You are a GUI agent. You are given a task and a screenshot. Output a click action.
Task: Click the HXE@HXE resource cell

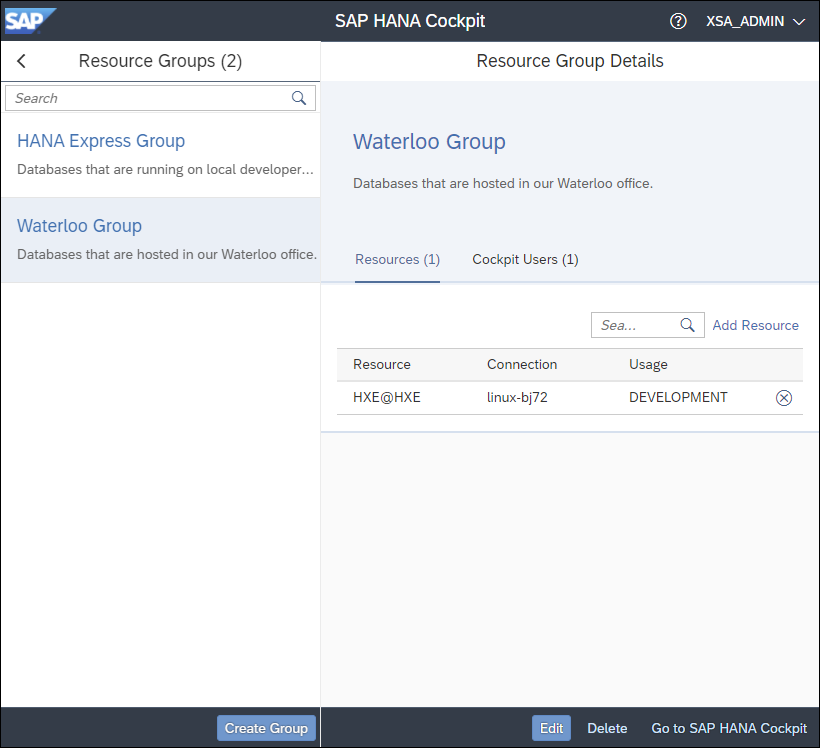pyautogui.click(x=386, y=398)
